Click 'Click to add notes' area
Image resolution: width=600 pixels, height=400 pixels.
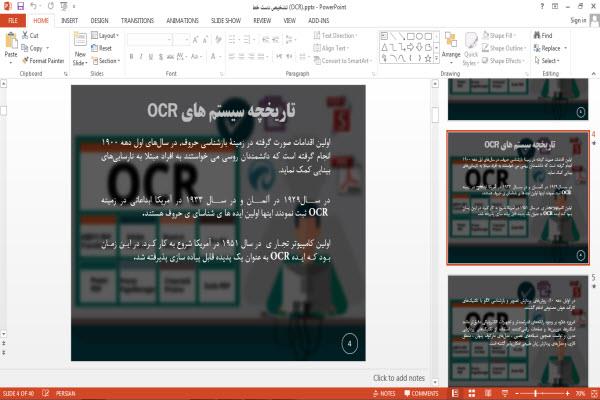pos(399,378)
